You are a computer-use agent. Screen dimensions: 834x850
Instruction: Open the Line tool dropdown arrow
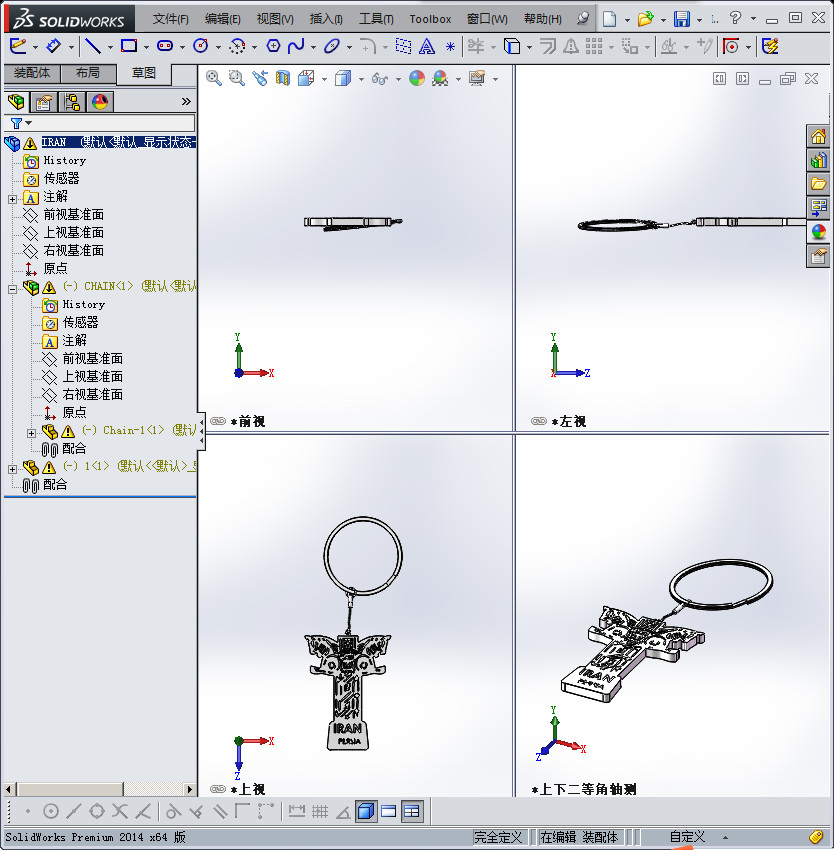click(x=110, y=47)
